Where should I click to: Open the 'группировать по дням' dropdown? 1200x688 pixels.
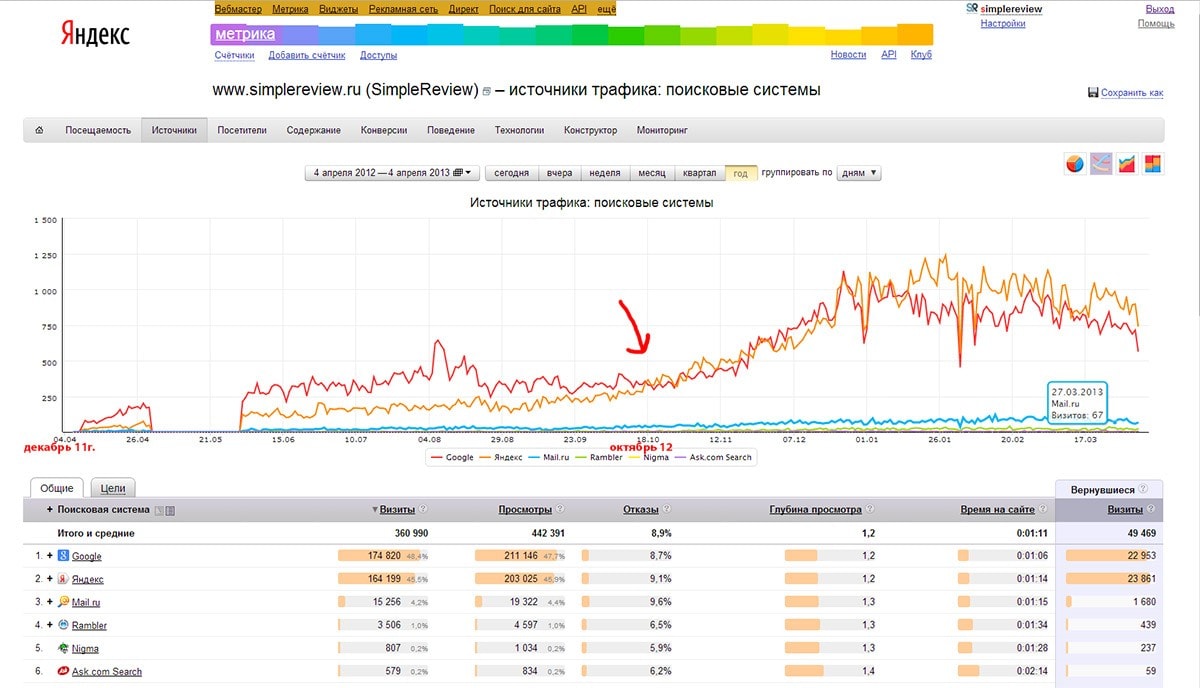pos(859,173)
